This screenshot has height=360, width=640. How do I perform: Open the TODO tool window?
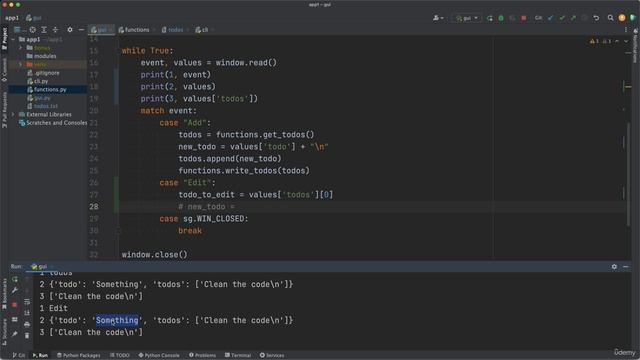pos(120,355)
